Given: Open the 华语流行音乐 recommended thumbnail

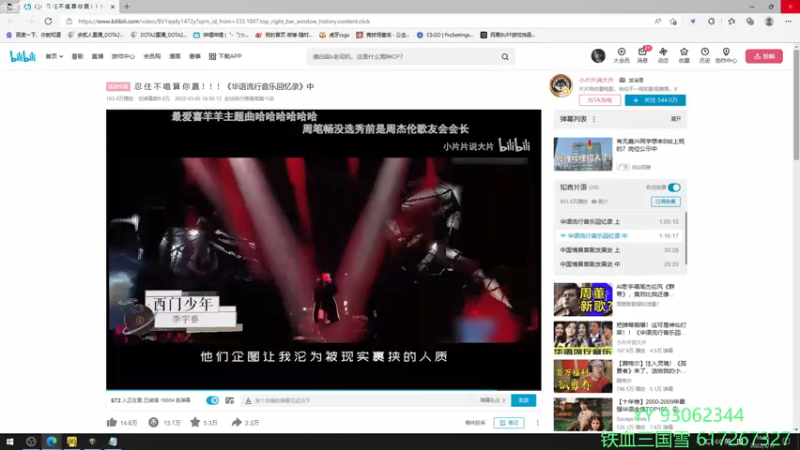Looking at the screenshot, I should tap(583, 338).
